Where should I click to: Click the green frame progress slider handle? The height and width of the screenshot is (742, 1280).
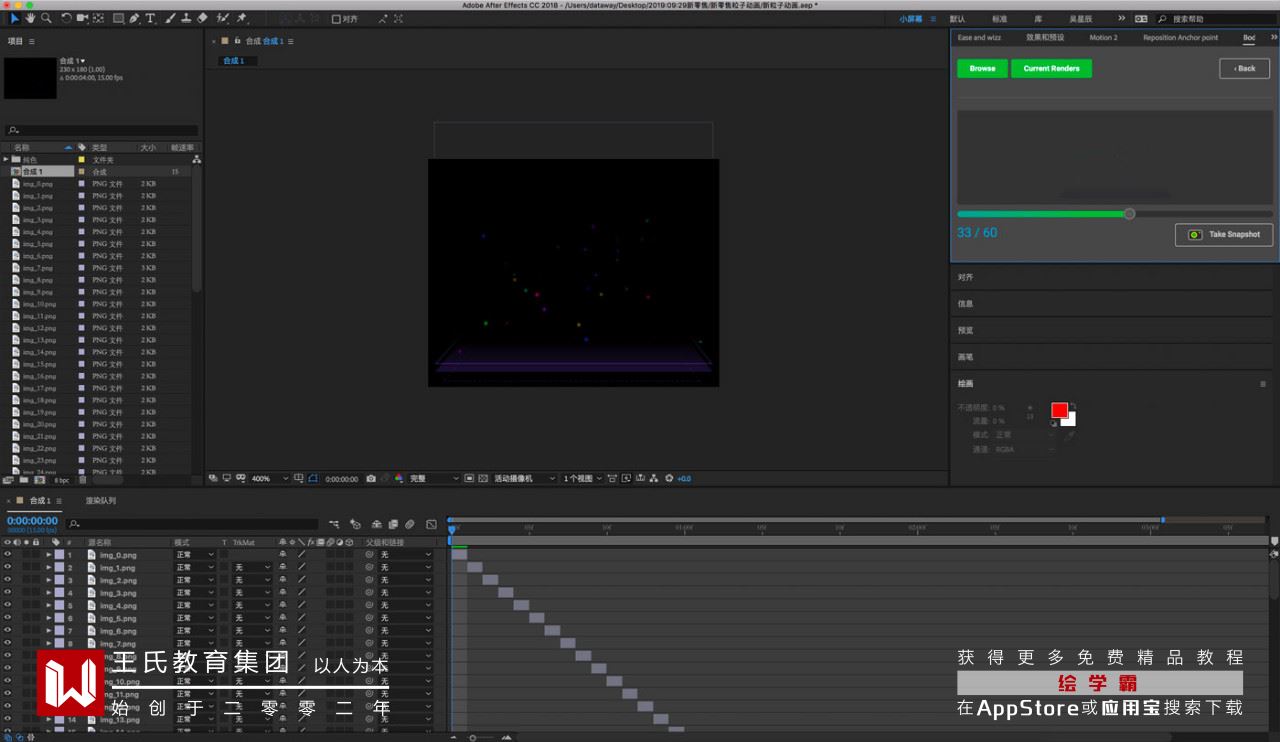pyautogui.click(x=1129, y=213)
